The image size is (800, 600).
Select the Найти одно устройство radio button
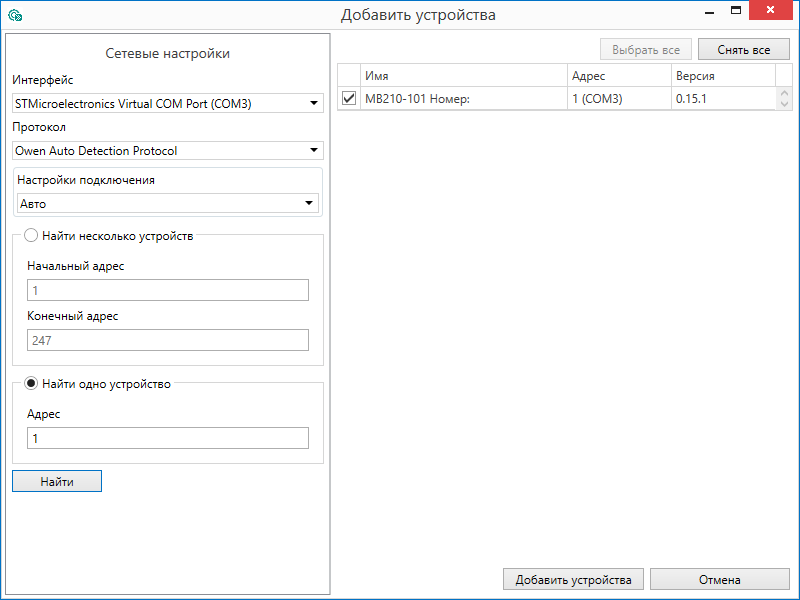pos(31,384)
